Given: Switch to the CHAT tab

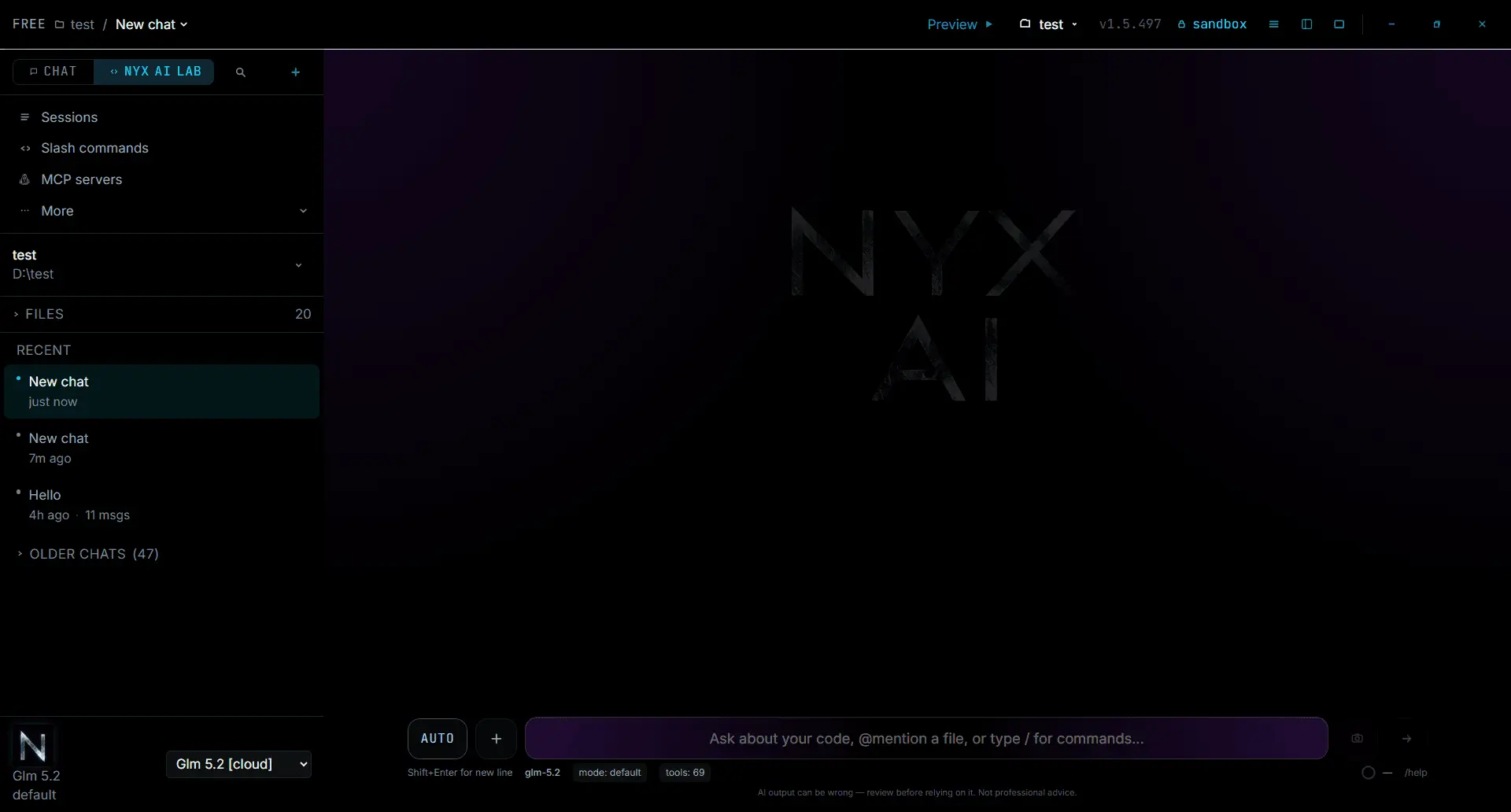Looking at the screenshot, I should 54,72.
